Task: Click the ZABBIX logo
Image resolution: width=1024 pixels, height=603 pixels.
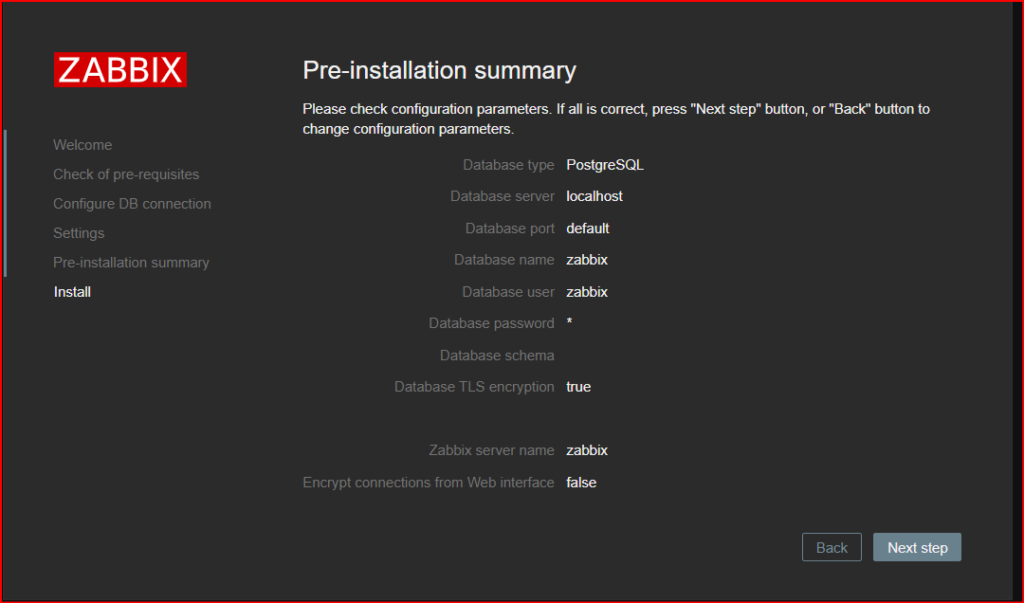Action: point(120,69)
